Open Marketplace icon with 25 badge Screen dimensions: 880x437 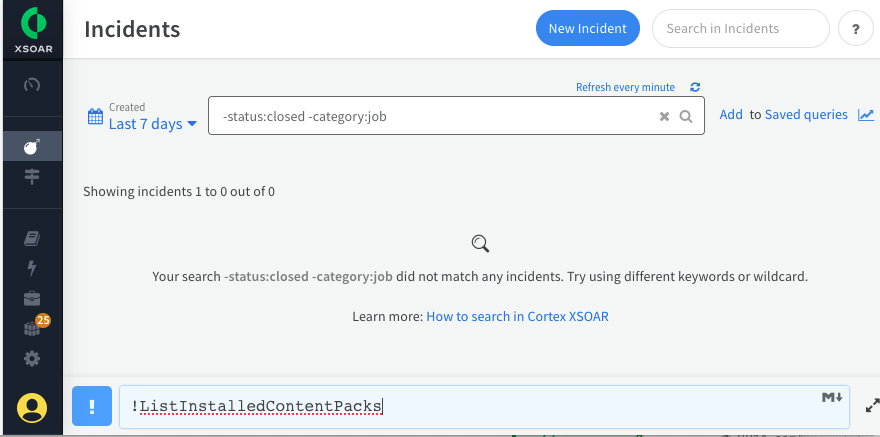tap(33, 328)
